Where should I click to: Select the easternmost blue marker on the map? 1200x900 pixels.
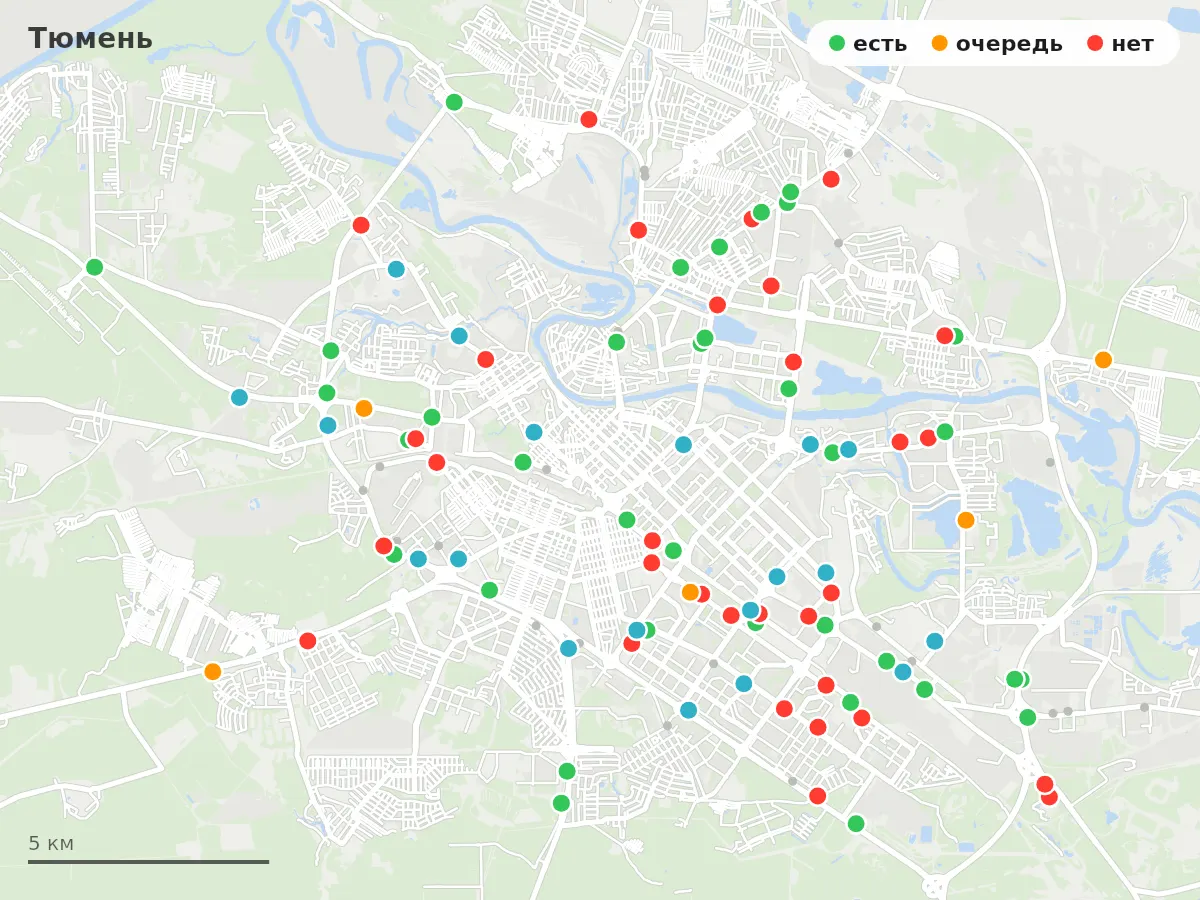point(934,641)
